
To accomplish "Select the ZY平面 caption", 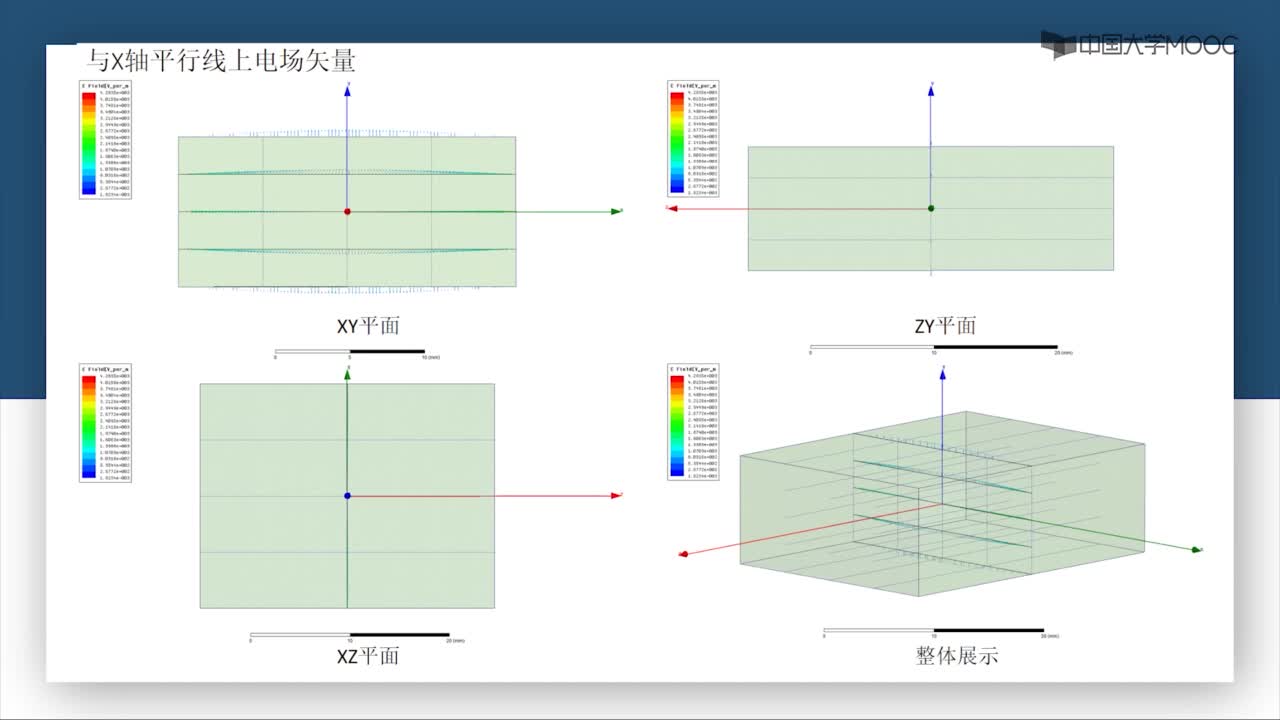I will (945, 326).
